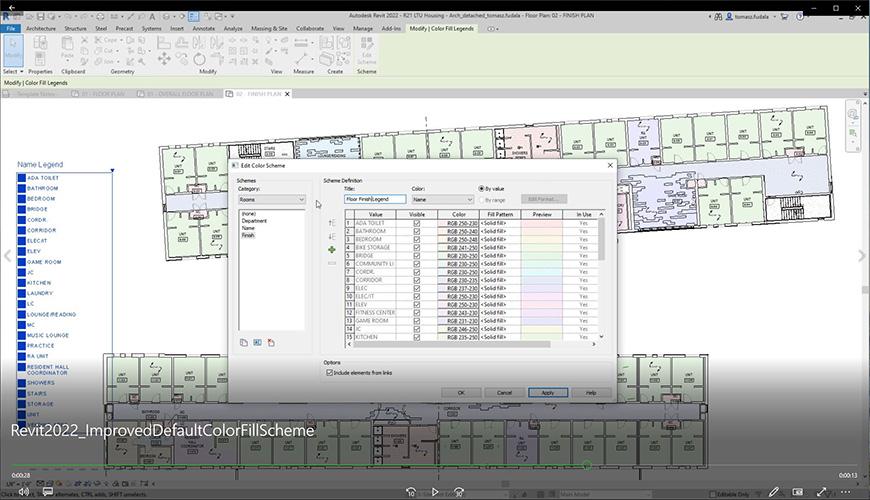Click the Text 'A' icon in quick access toolbar
Image resolution: width=870 pixels, height=500 pixels.
pyautogui.click(x=152, y=17)
